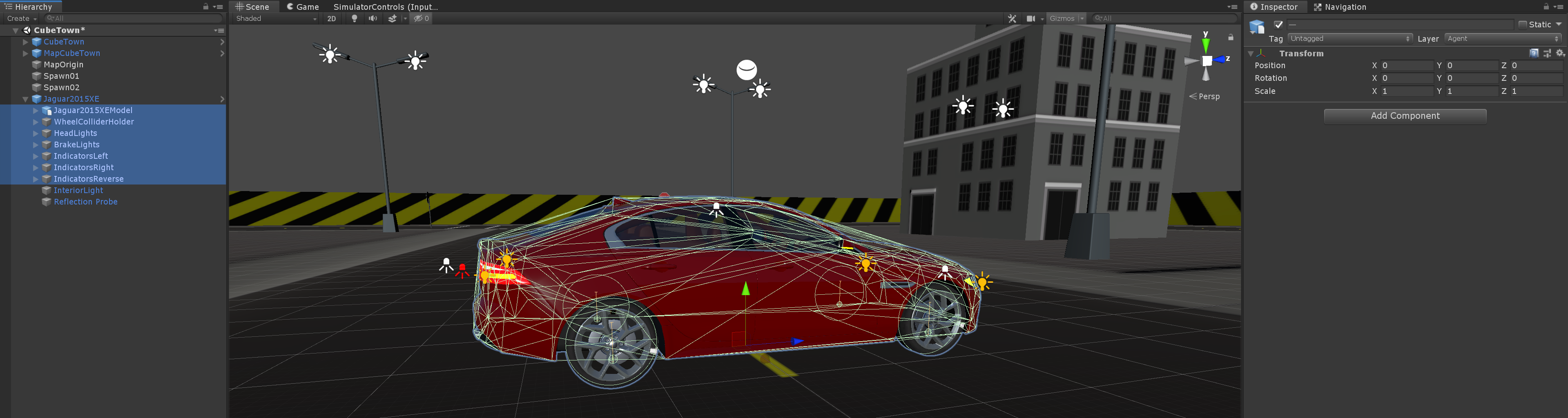Click the Transform help reference icon

coord(1534,53)
